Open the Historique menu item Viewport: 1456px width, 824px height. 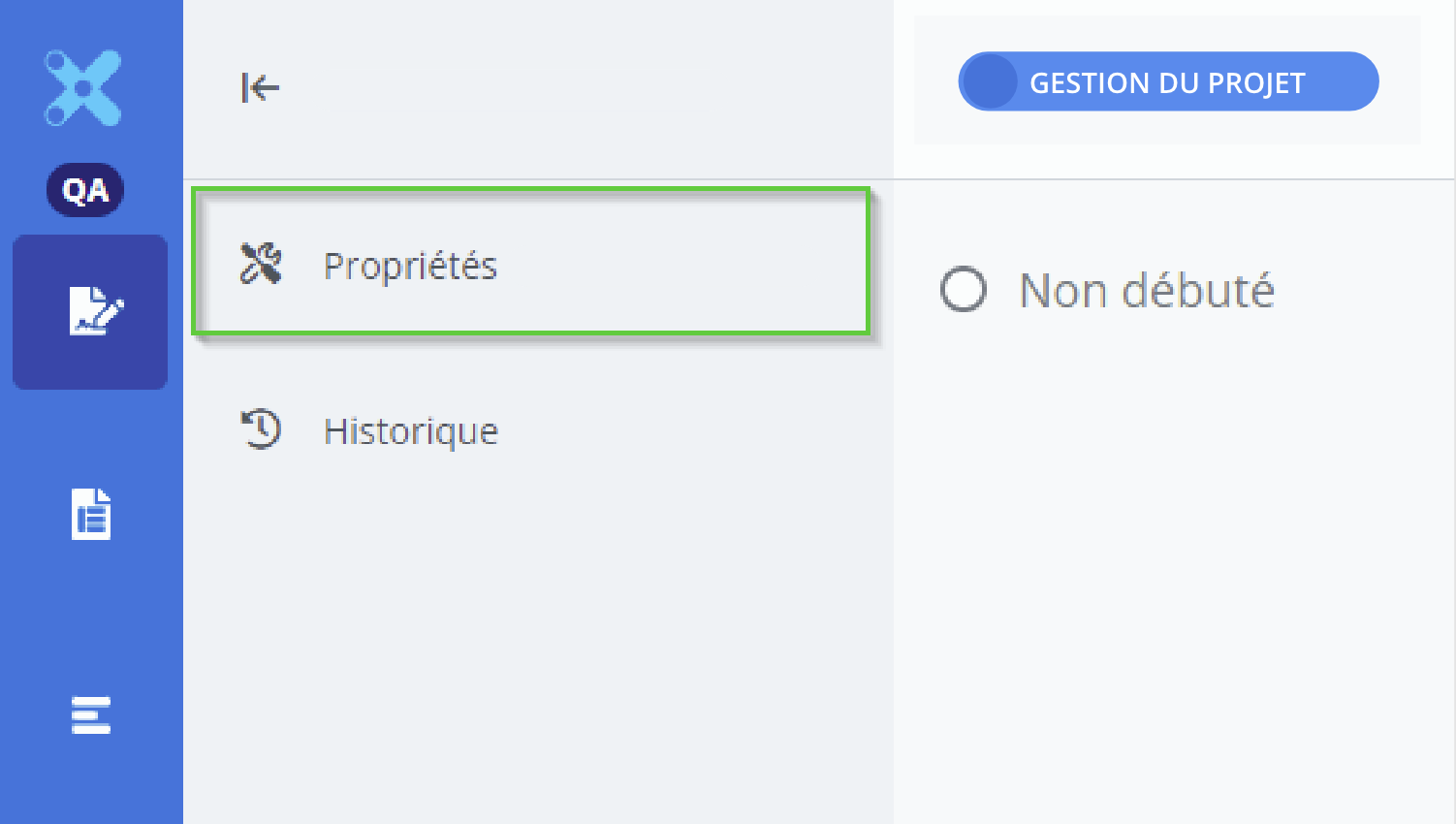point(530,429)
